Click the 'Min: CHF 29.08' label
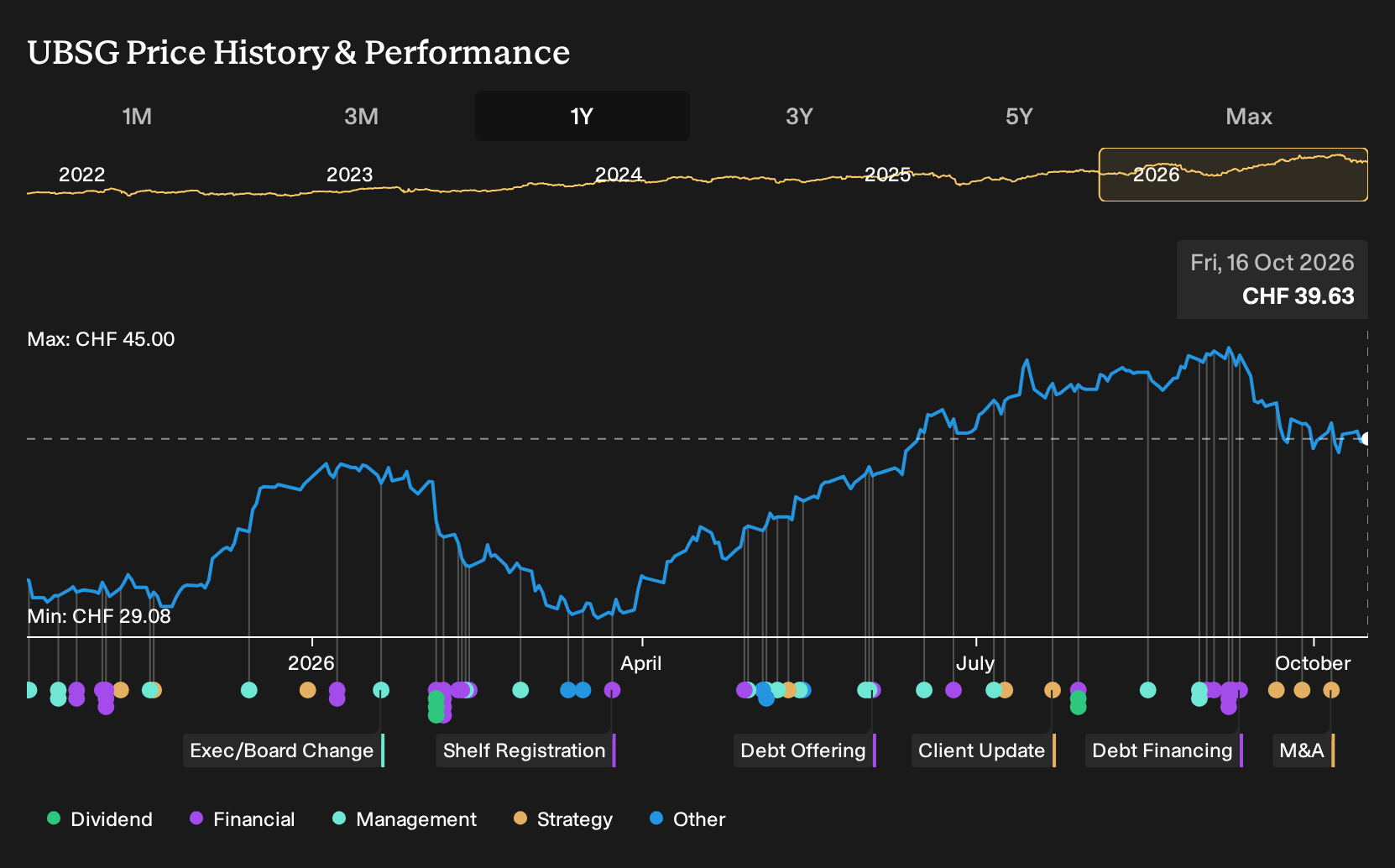The height and width of the screenshot is (868, 1395). point(99,616)
